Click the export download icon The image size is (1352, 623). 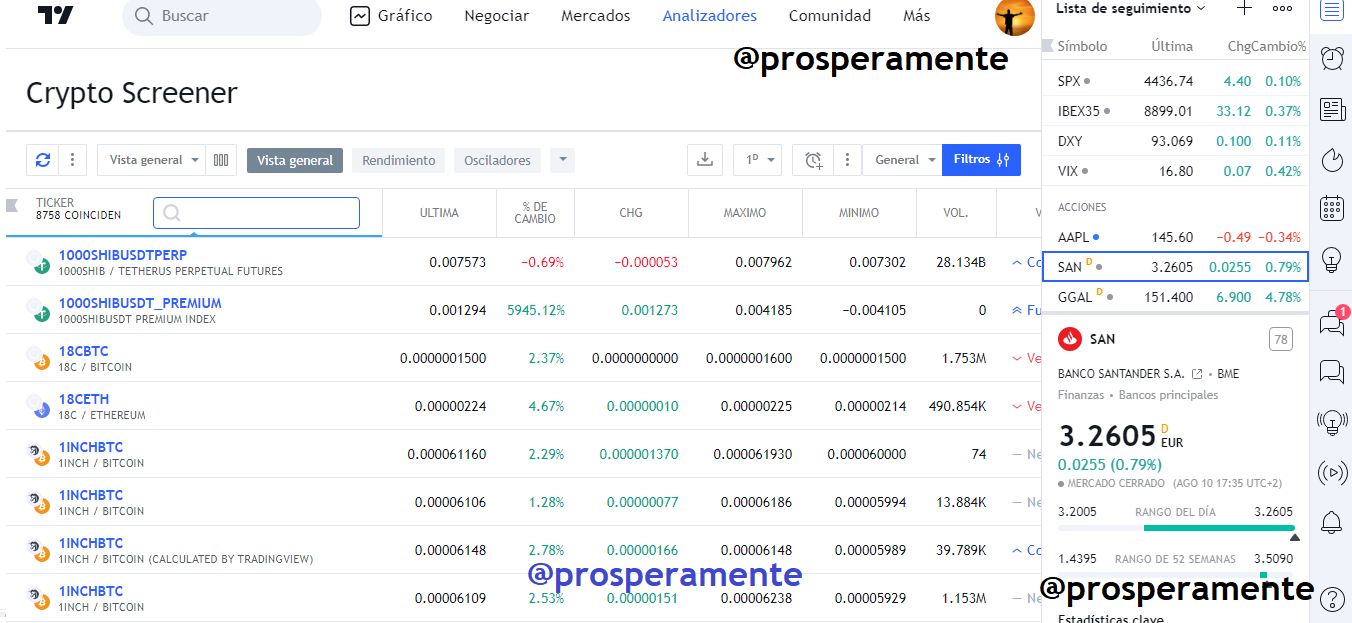point(705,160)
